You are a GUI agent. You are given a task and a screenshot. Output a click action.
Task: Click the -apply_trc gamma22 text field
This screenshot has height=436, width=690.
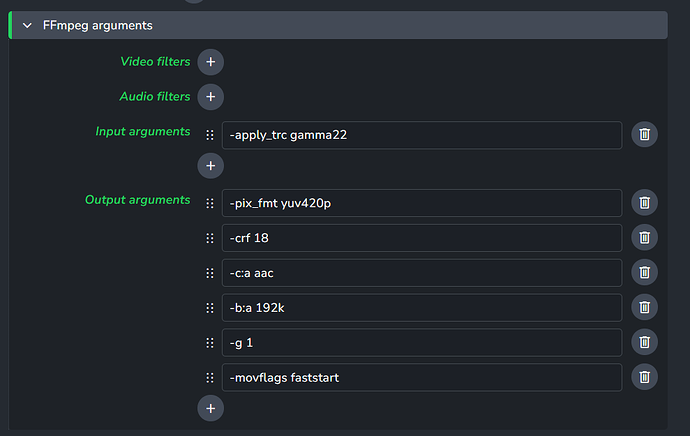[422, 135]
